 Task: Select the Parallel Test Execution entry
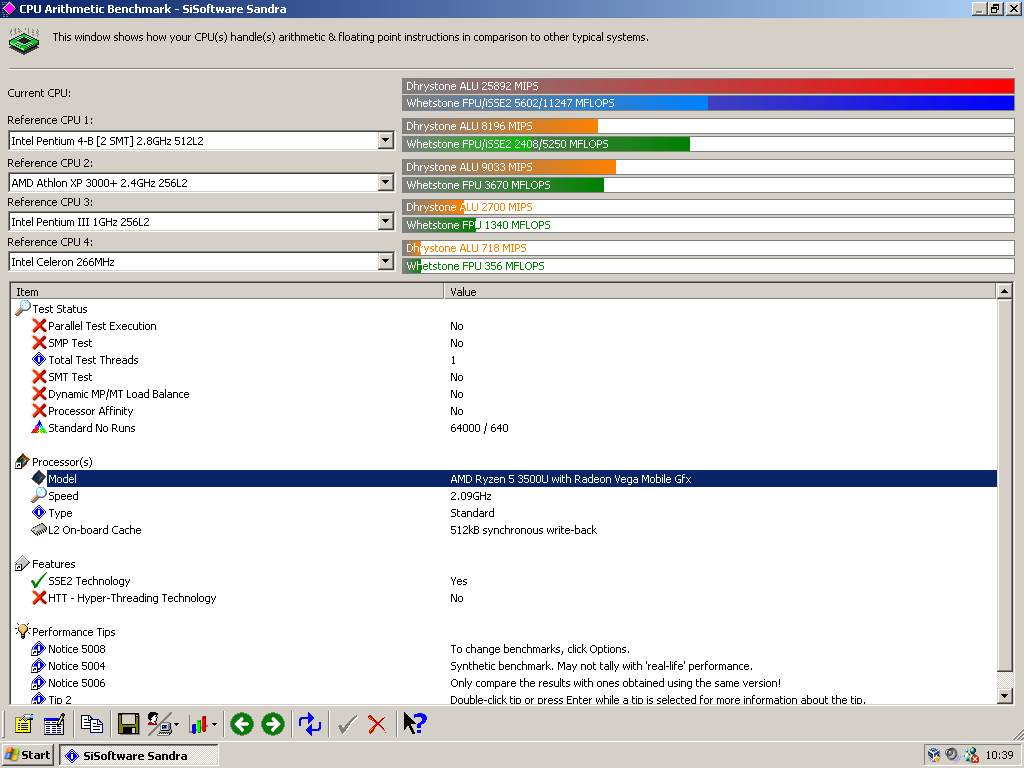pos(101,325)
